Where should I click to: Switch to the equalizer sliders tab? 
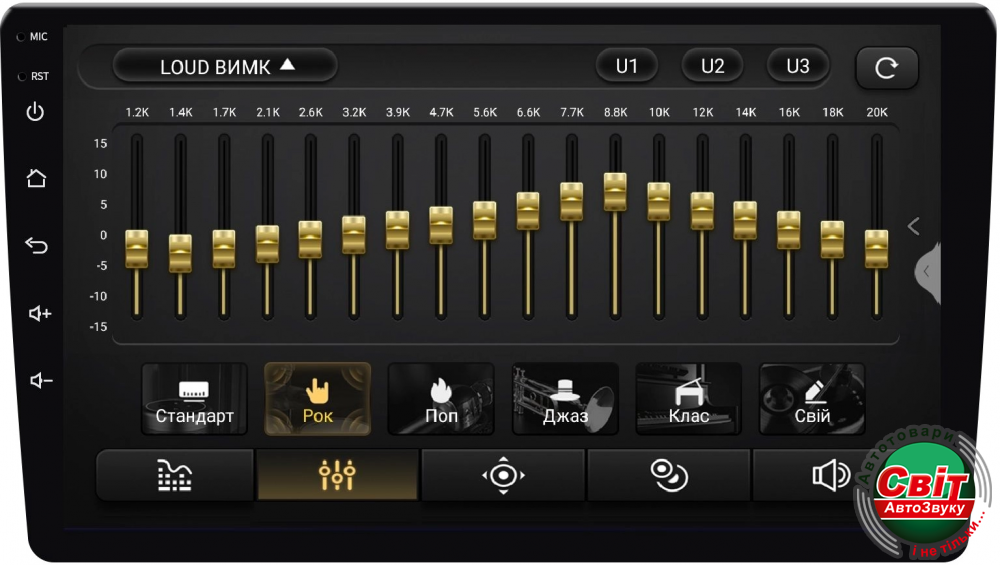337,475
